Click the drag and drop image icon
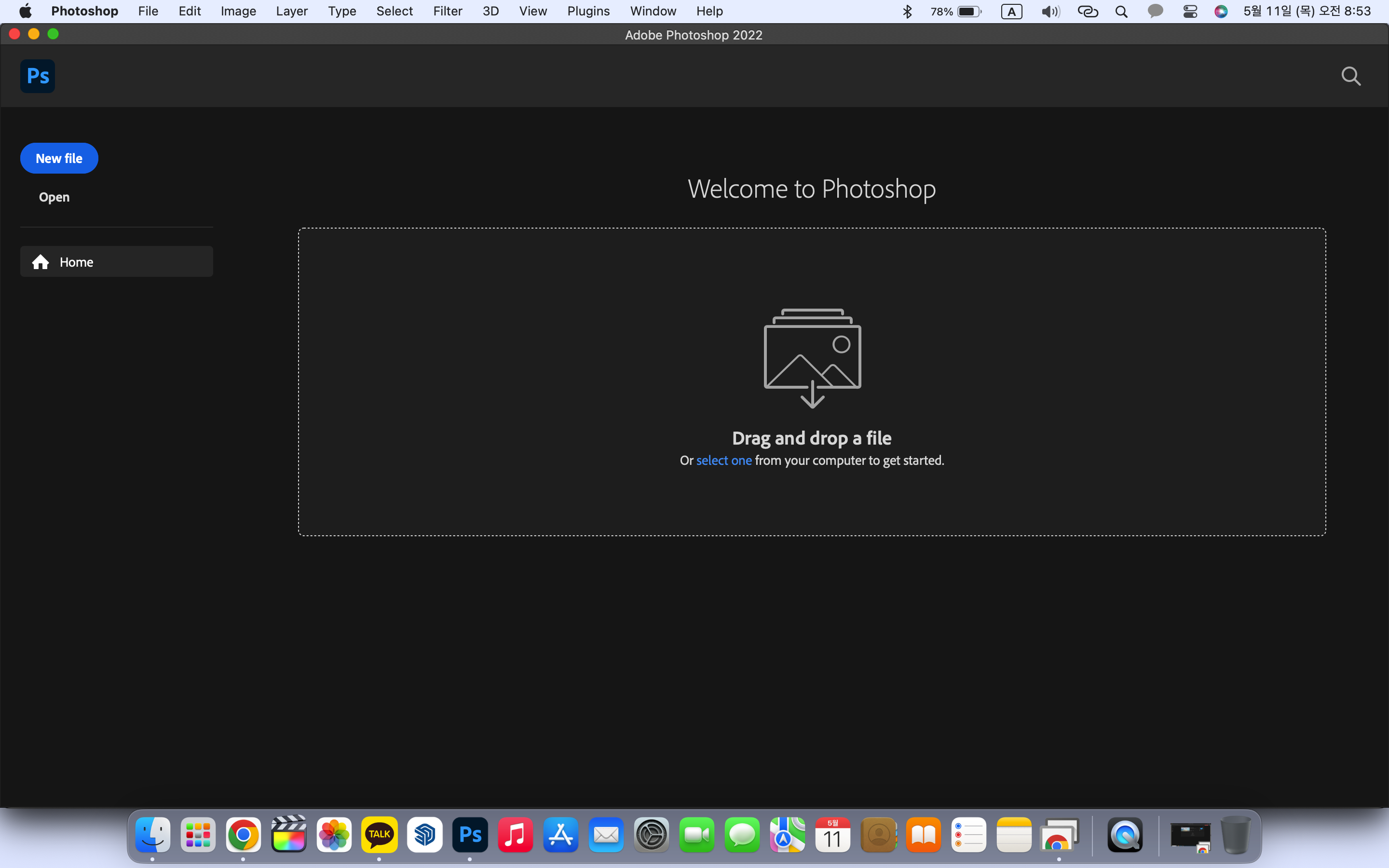The width and height of the screenshot is (1389, 868). (812, 357)
